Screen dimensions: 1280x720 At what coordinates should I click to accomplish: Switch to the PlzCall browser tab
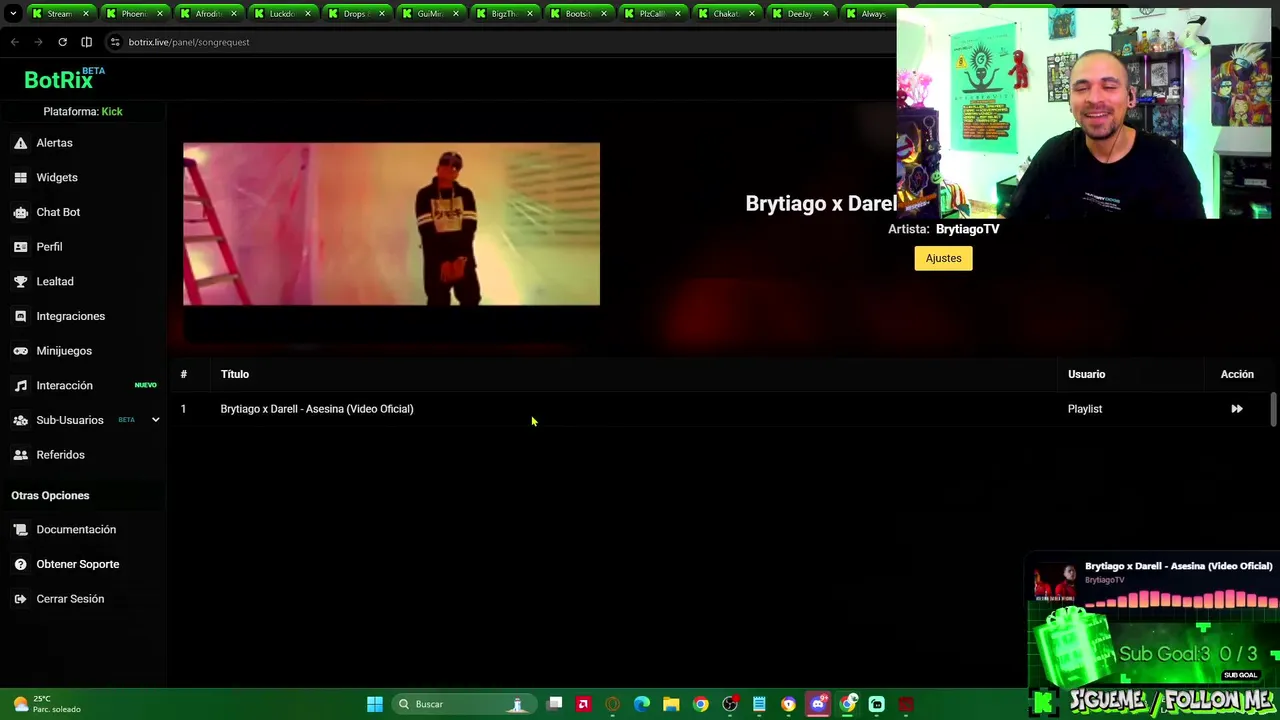(x=652, y=14)
